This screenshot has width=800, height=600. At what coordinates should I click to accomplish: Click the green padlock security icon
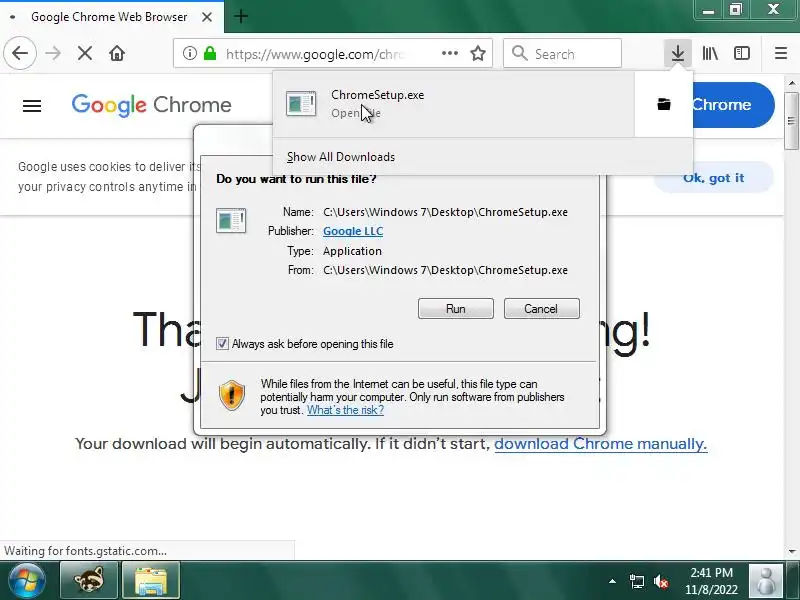pyautogui.click(x=210, y=53)
